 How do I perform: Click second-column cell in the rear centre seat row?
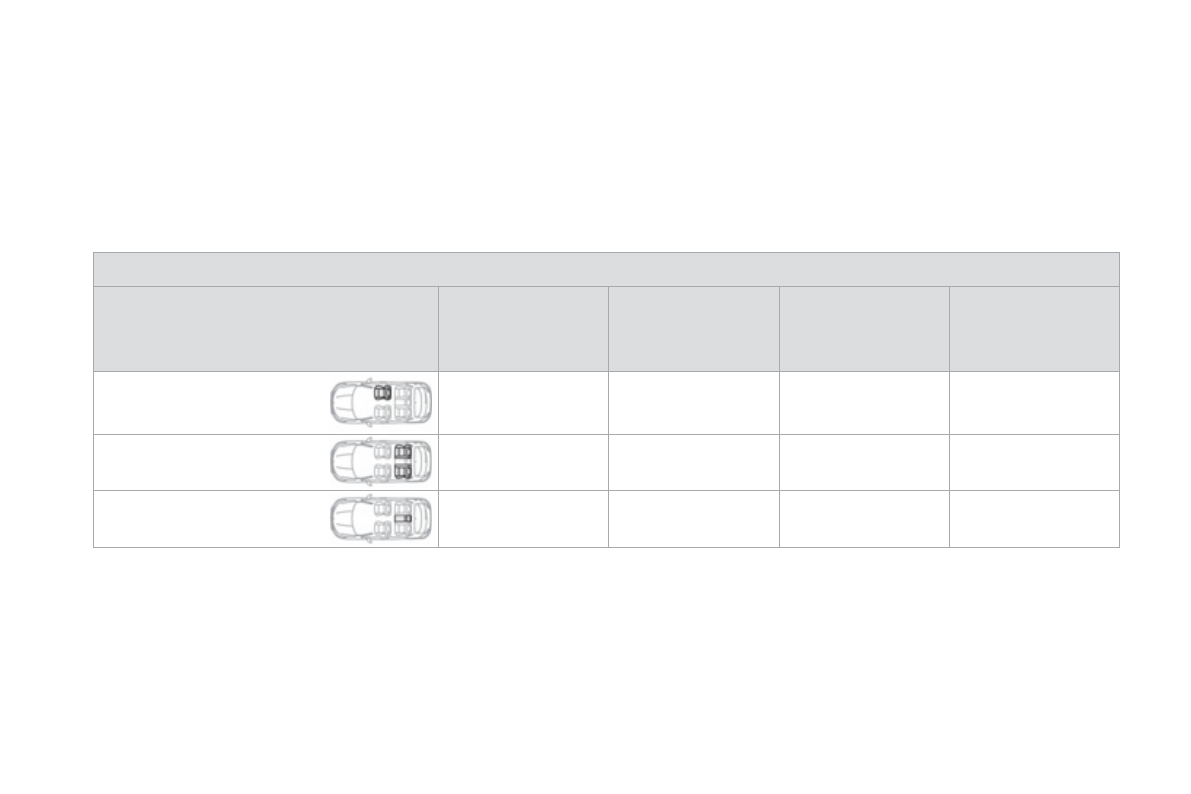(523, 519)
